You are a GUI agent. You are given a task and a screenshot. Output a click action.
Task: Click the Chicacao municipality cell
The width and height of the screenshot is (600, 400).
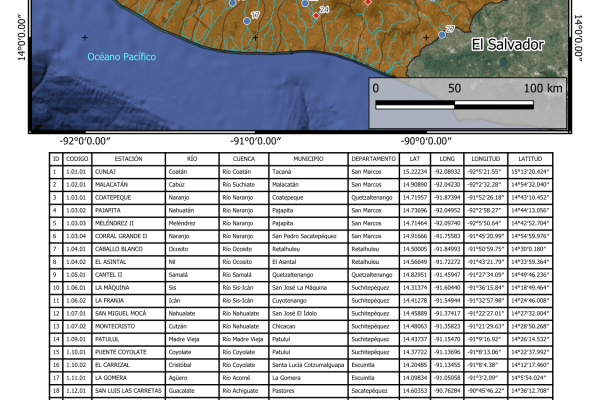[308, 327]
